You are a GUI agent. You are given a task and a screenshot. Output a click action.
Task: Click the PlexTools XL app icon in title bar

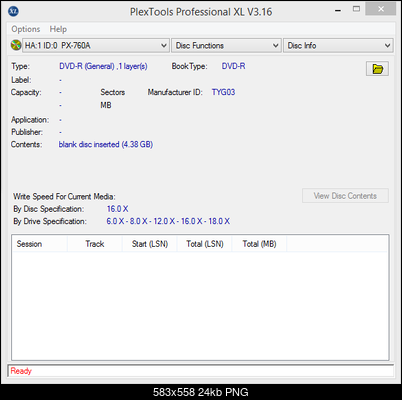point(13,11)
